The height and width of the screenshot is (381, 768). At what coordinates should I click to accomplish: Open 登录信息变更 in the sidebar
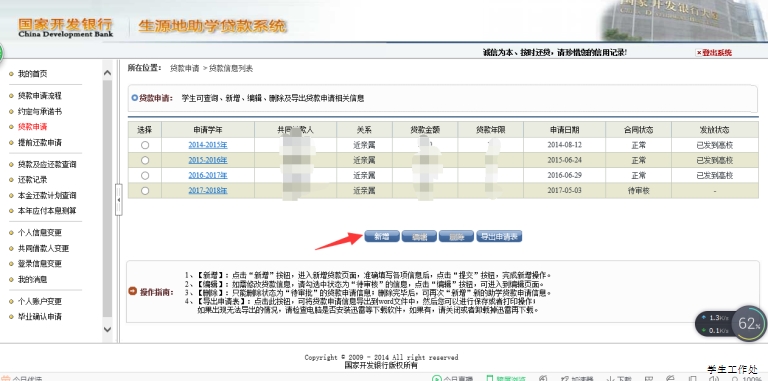40,263
